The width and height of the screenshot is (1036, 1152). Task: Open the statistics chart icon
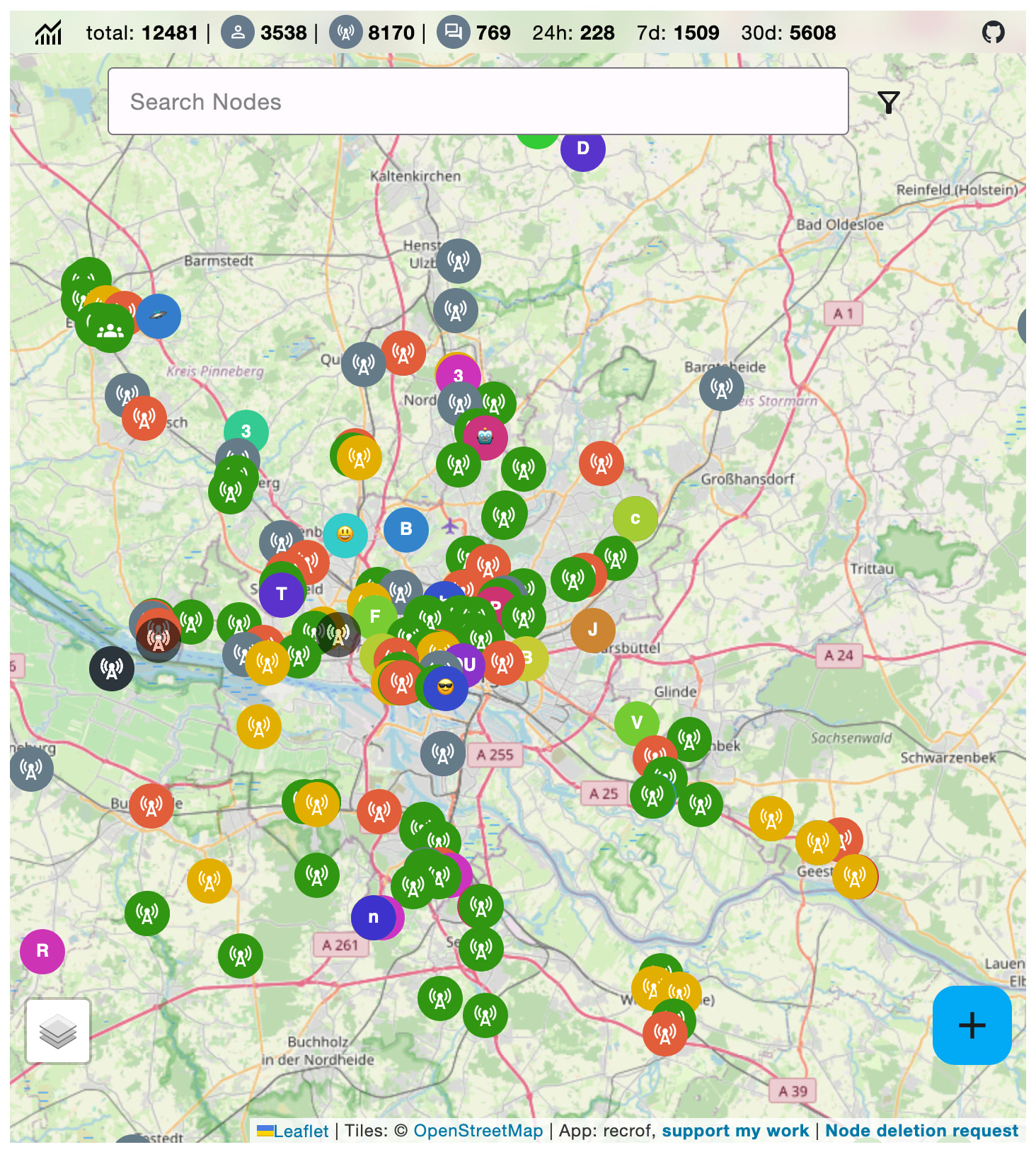coord(48,33)
